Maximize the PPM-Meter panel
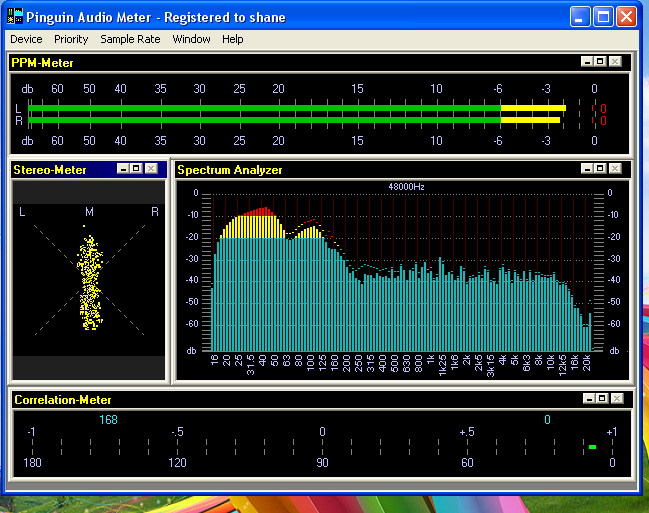649x513 pixels. [x=600, y=62]
